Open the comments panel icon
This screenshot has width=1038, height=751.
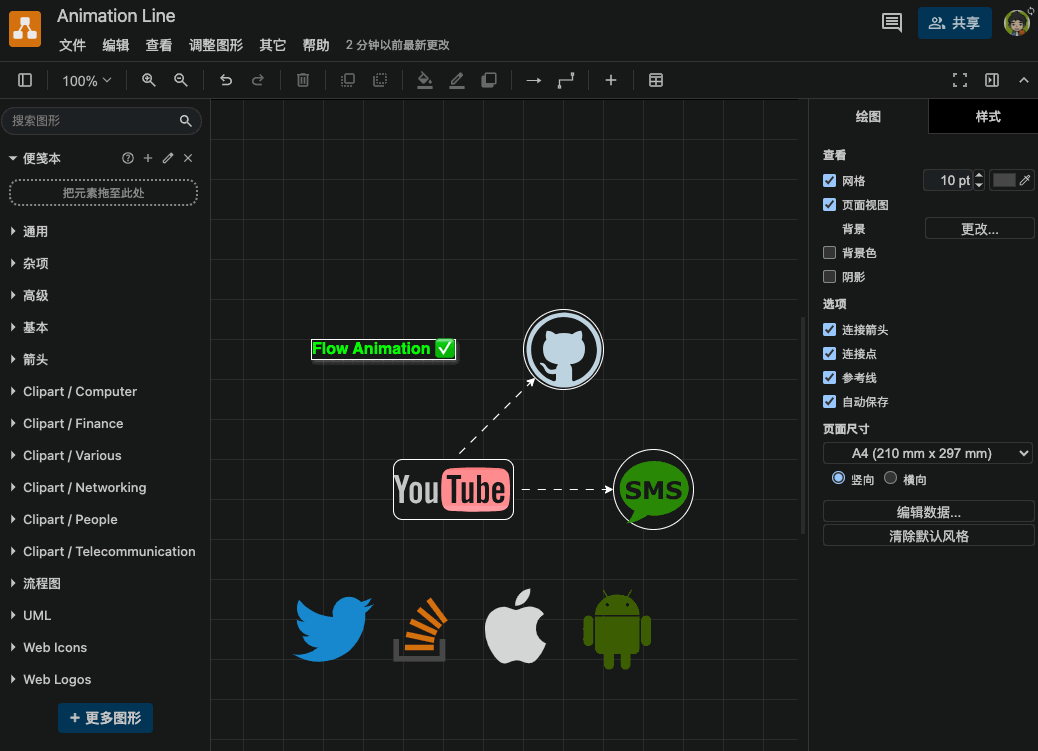tap(892, 23)
